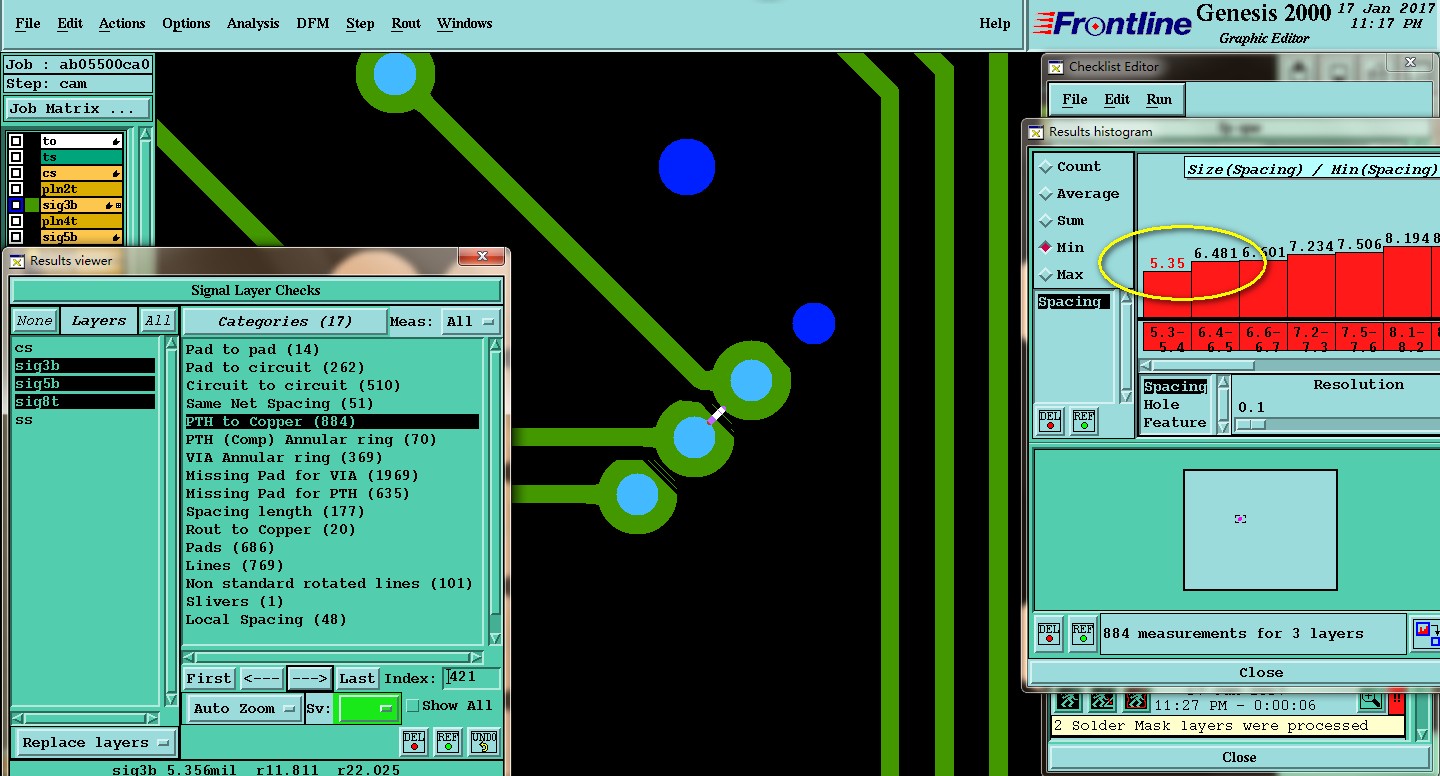Enable Show All checkbox
The height and width of the screenshot is (776, 1440).
[x=412, y=706]
